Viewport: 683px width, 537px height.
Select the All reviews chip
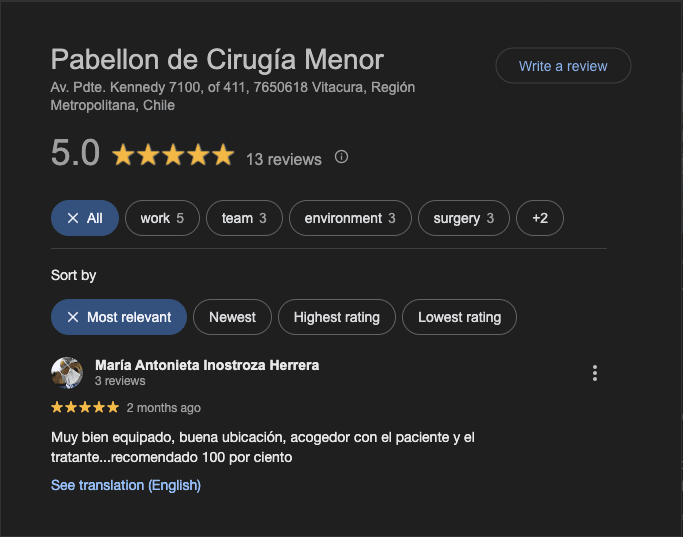[85, 218]
